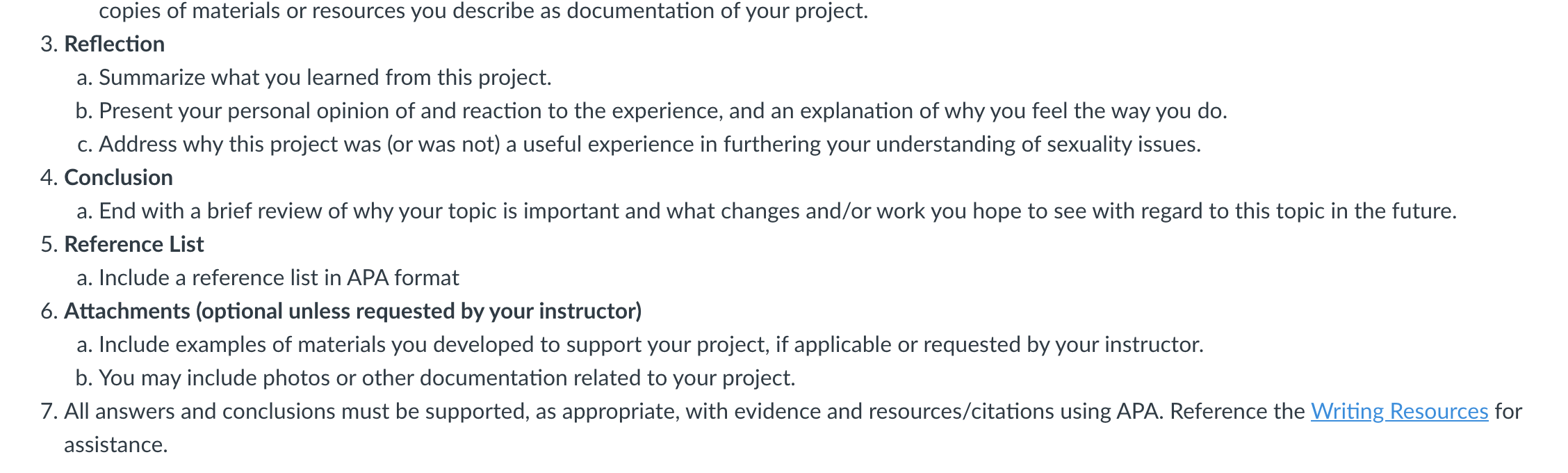Click the Attachments heading text
Image resolution: width=1568 pixels, height=473 pixels.
[x=353, y=311]
